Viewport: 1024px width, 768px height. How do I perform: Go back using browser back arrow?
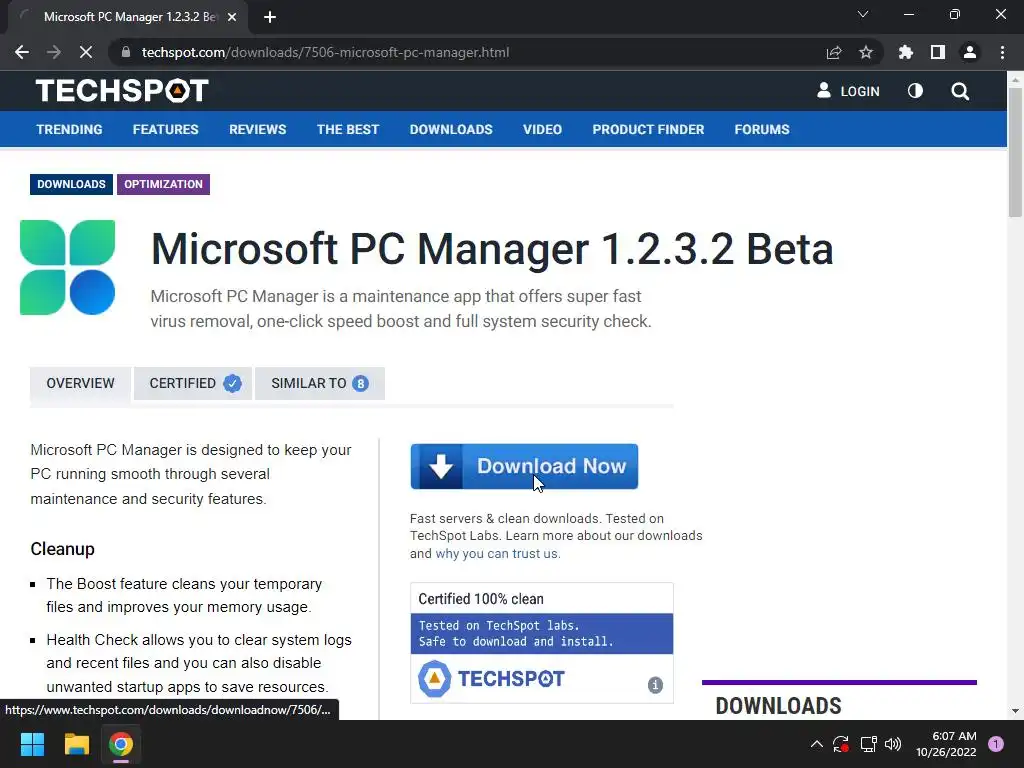coord(22,52)
